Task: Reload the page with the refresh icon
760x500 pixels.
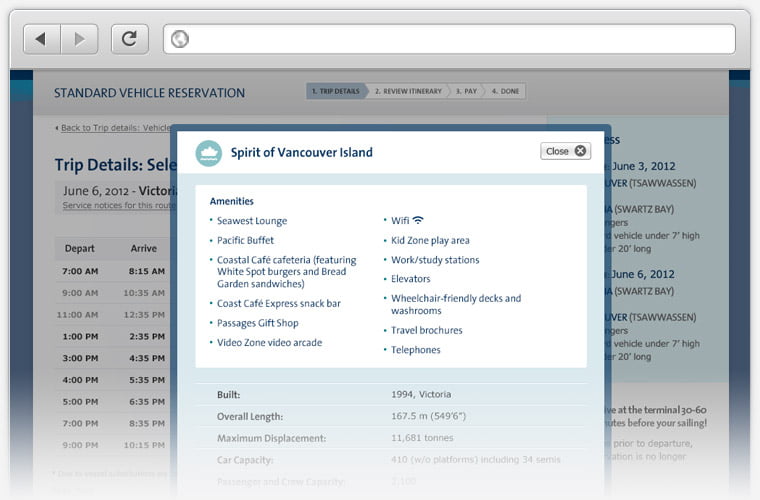Action: (129, 39)
